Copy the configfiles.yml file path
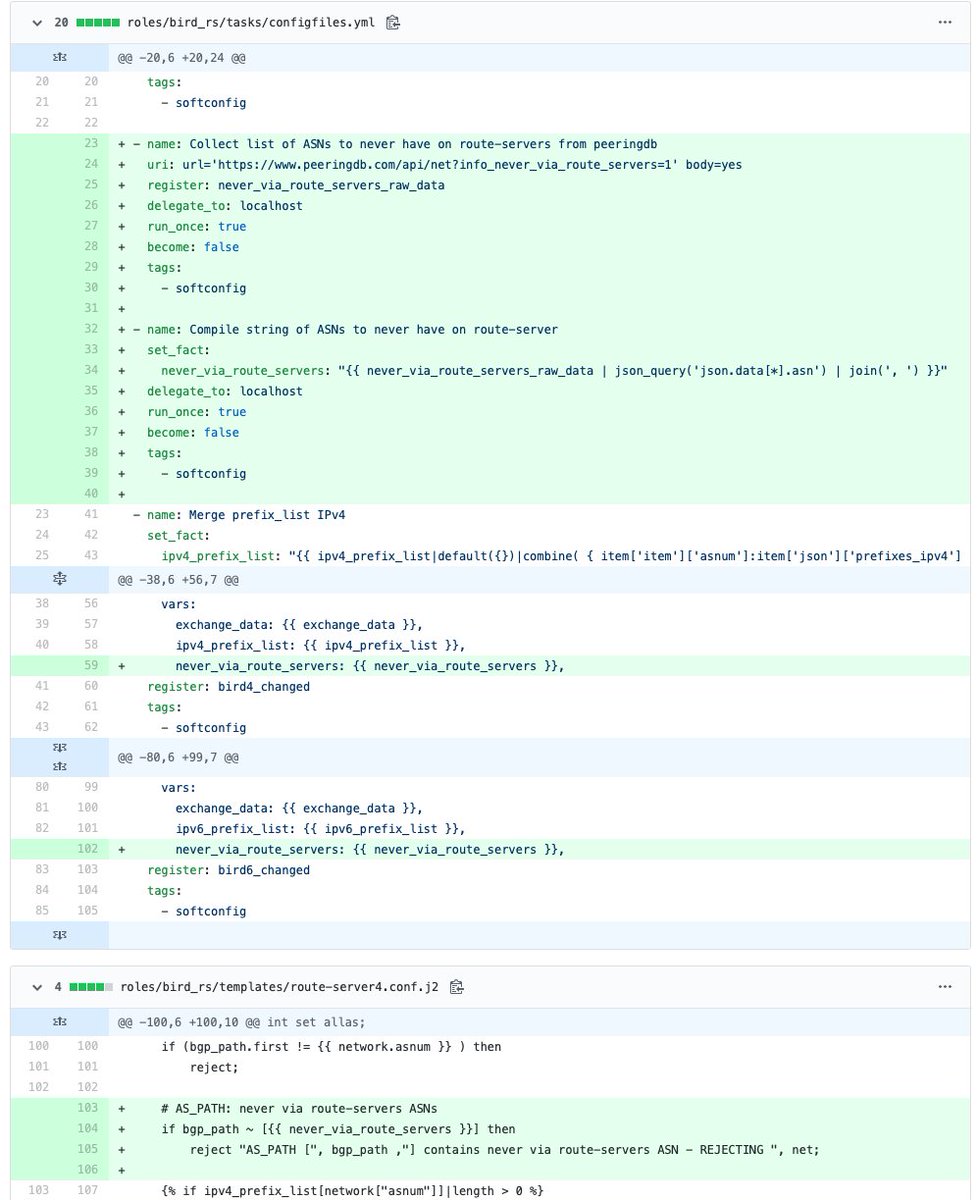 (x=393, y=22)
